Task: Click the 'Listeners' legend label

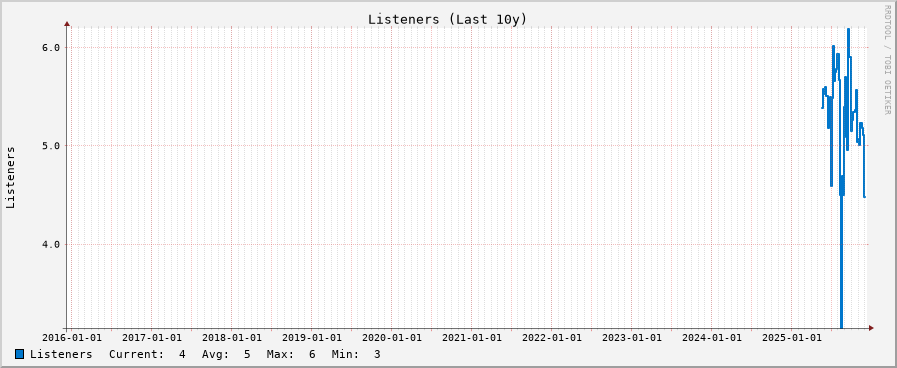Action: pyautogui.click(x=61, y=354)
